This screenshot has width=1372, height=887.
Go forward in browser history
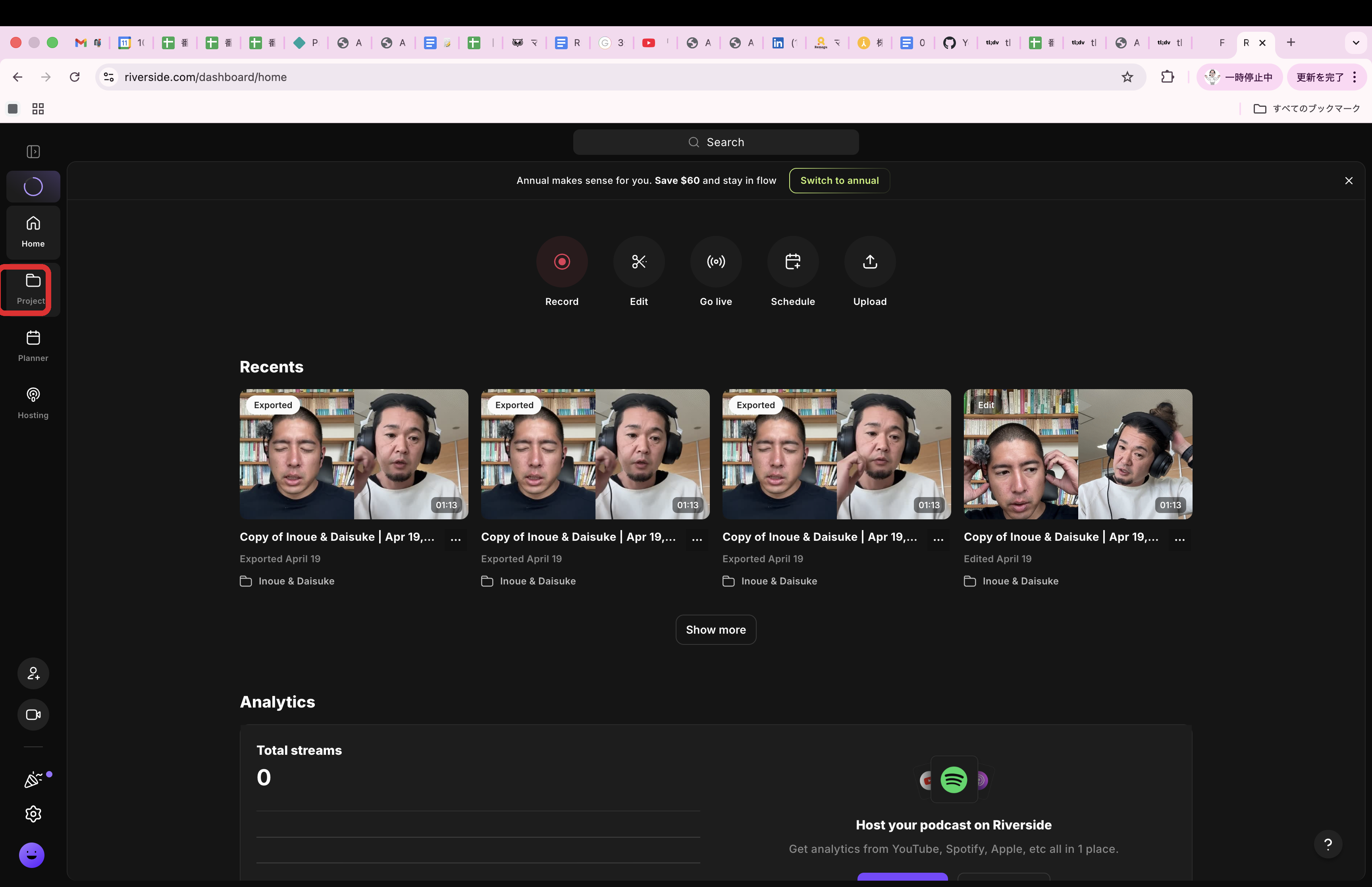pyautogui.click(x=46, y=77)
